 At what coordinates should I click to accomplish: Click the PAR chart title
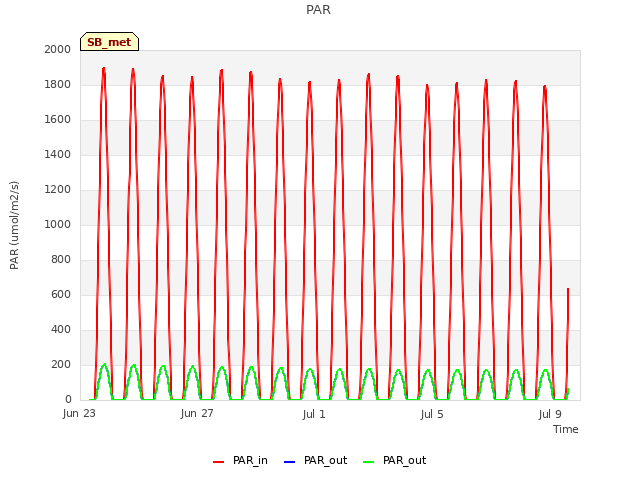pyautogui.click(x=318, y=10)
